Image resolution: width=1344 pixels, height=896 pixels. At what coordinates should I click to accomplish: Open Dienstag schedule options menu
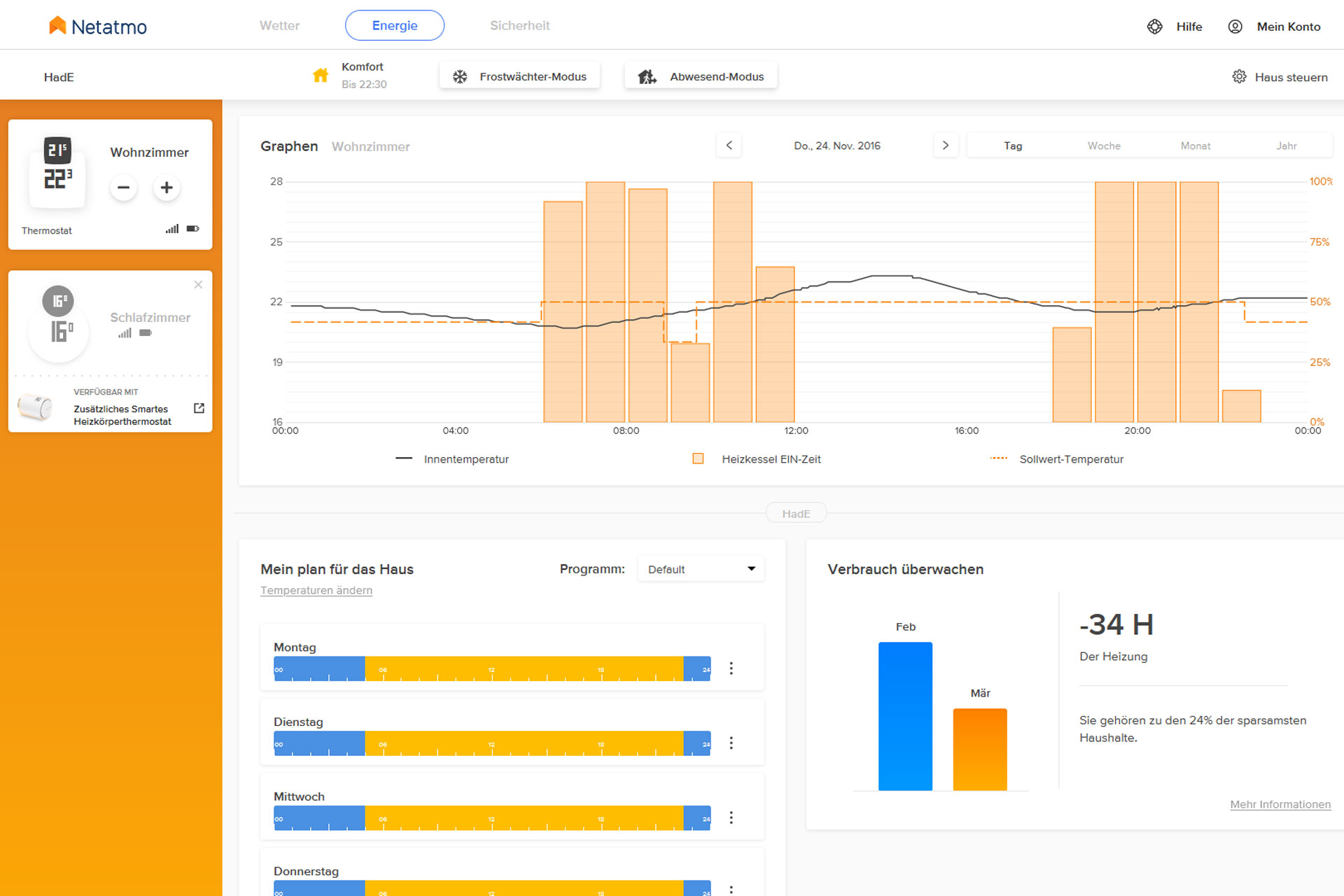click(x=731, y=743)
